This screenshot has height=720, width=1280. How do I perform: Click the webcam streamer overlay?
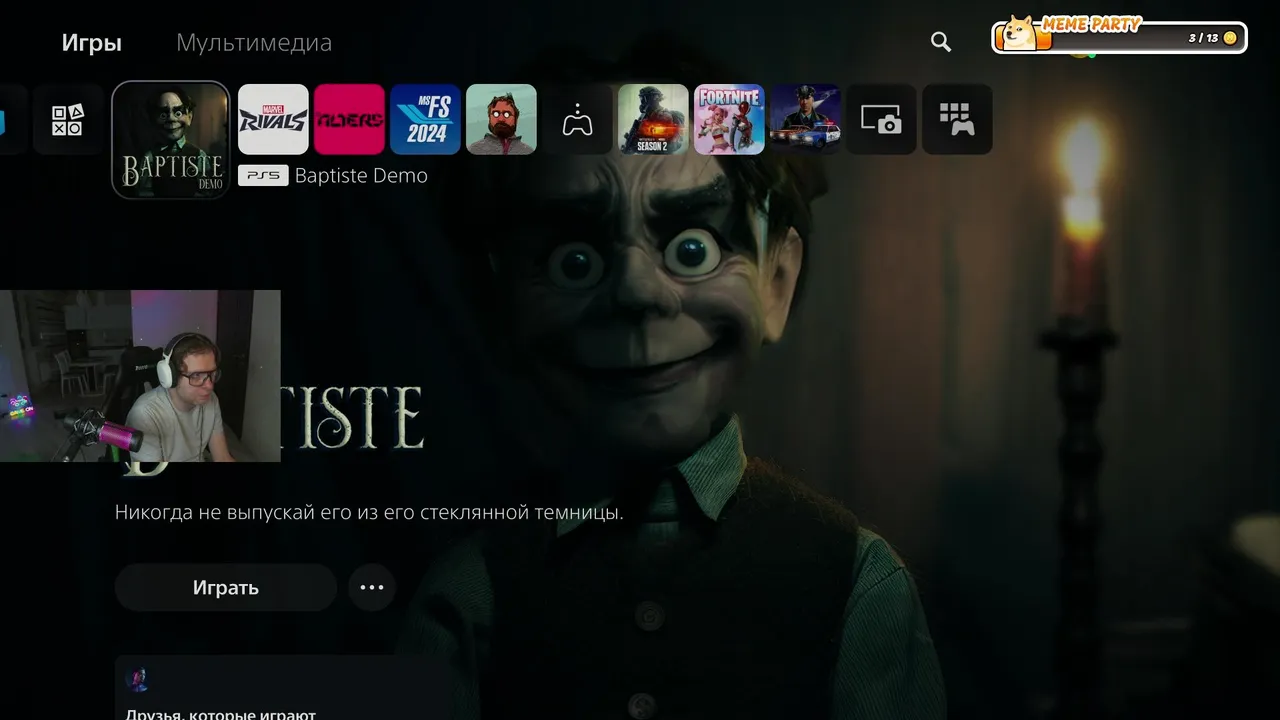pyautogui.click(x=140, y=376)
